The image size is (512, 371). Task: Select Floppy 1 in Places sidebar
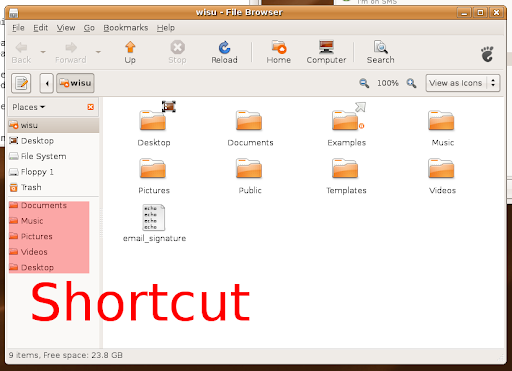coord(53,172)
